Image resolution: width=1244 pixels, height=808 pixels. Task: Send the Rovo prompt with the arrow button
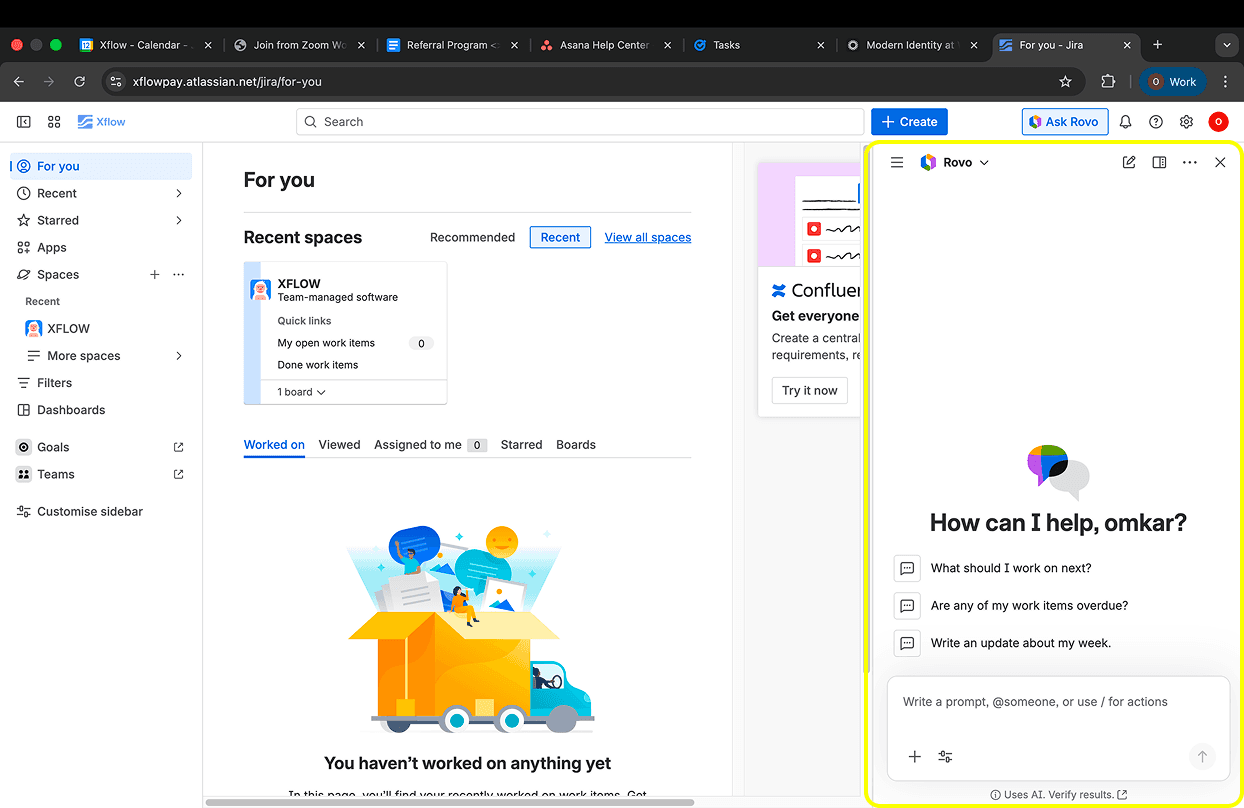[x=1203, y=757]
